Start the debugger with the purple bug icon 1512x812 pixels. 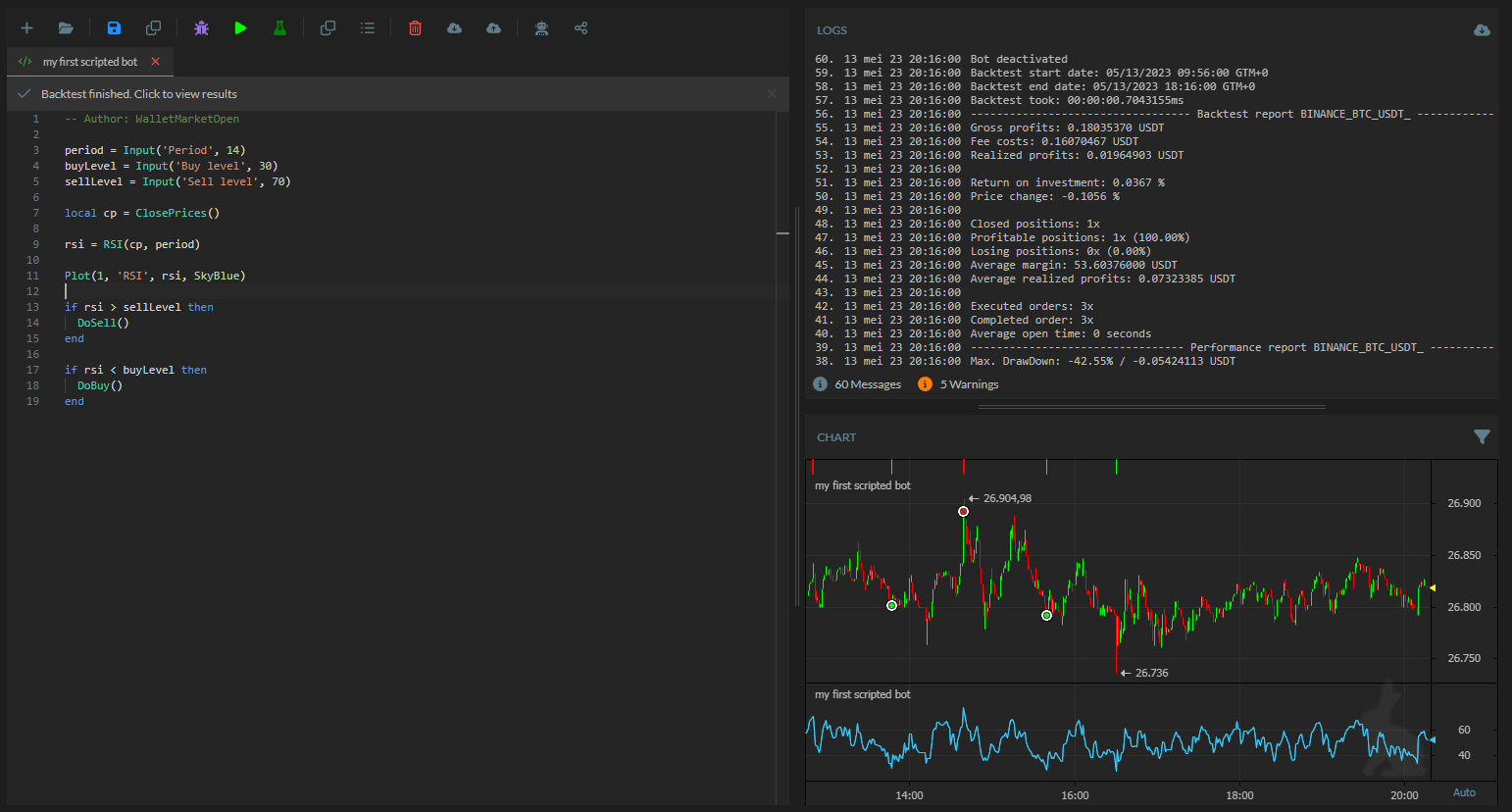[201, 27]
